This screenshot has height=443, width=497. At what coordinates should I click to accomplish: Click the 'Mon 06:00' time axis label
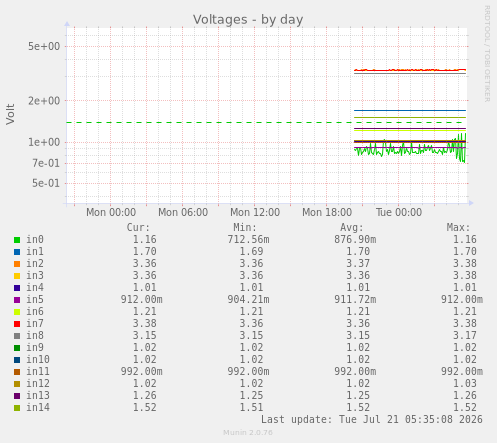(x=183, y=212)
